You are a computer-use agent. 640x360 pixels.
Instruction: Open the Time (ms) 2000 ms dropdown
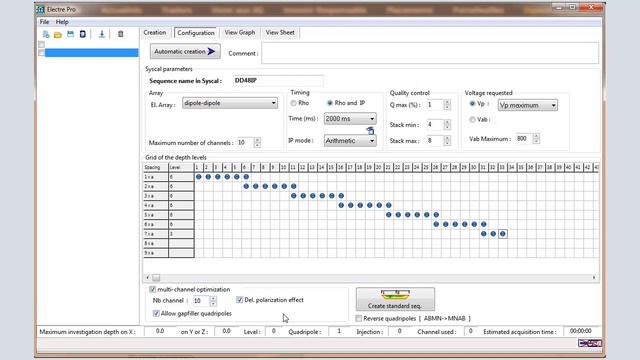pyautogui.click(x=350, y=119)
